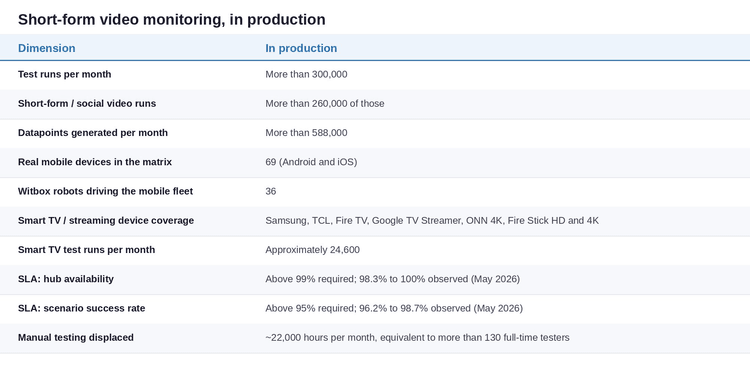Select 'Smart TV test runs per month'
The width and height of the screenshot is (750, 368).
[87, 249]
